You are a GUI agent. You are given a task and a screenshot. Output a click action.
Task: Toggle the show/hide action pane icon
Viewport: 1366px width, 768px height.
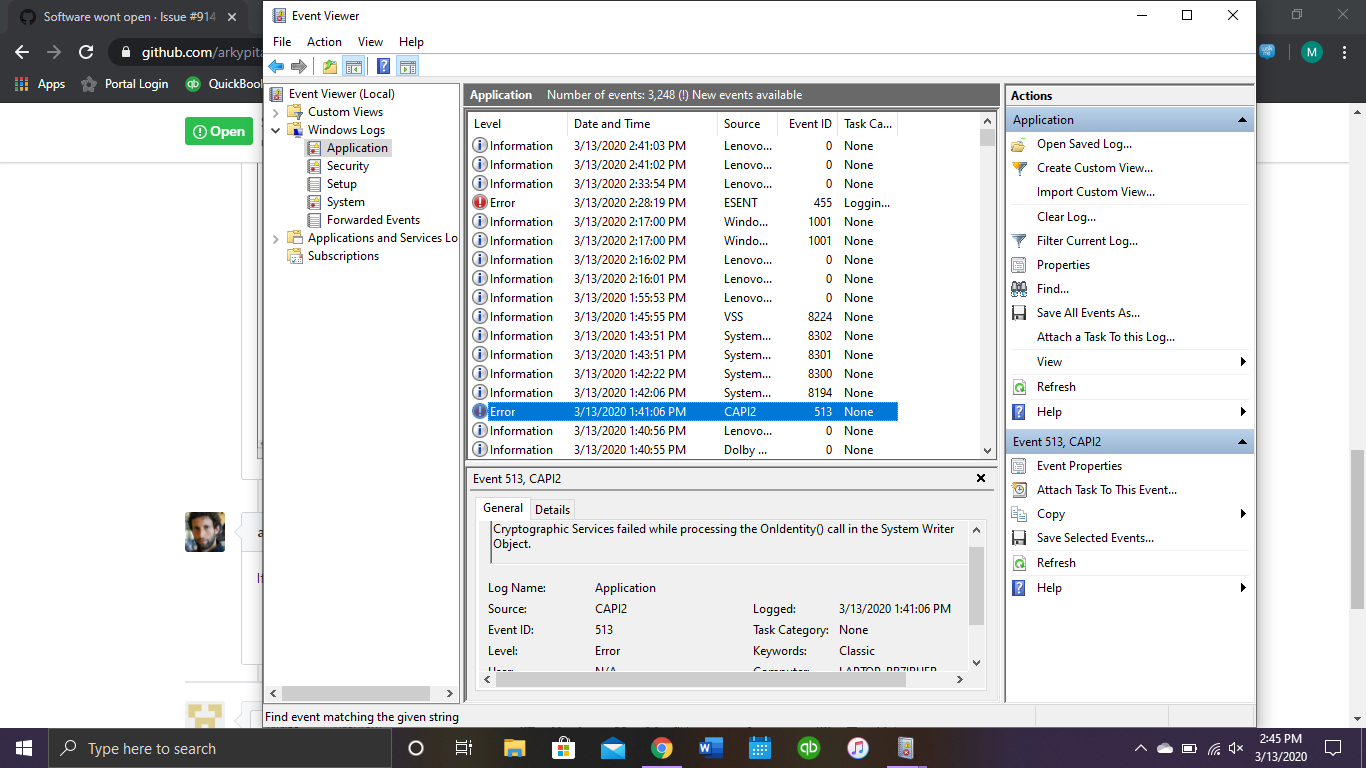(407, 67)
